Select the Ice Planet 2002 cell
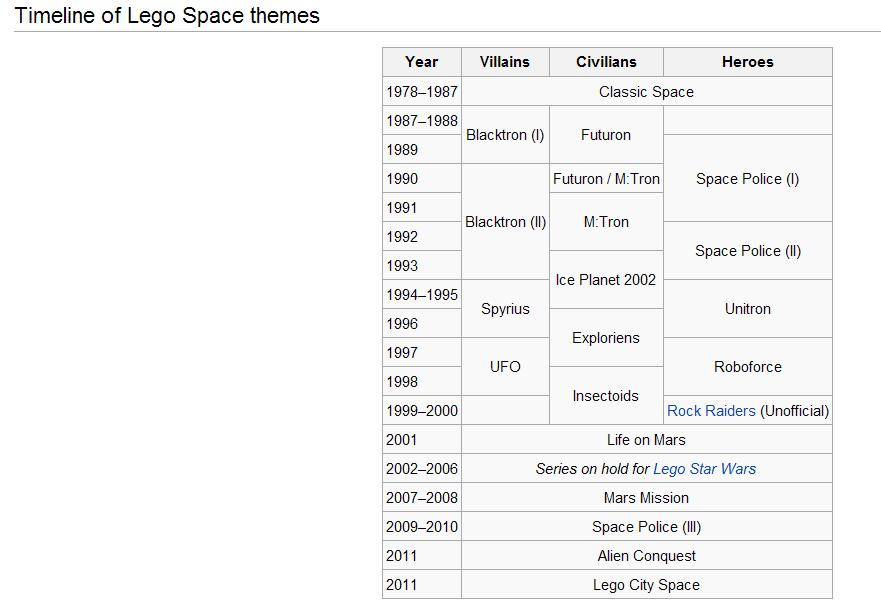The height and width of the screenshot is (610, 881). pyautogui.click(x=606, y=280)
